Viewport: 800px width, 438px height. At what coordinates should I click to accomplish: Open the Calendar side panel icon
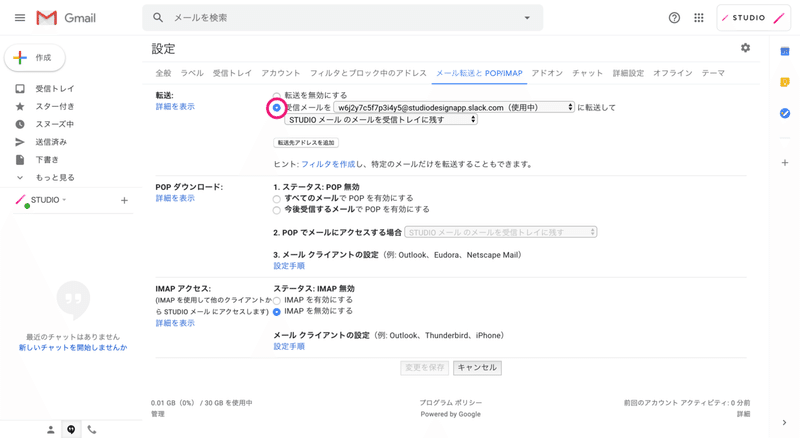pos(785,52)
